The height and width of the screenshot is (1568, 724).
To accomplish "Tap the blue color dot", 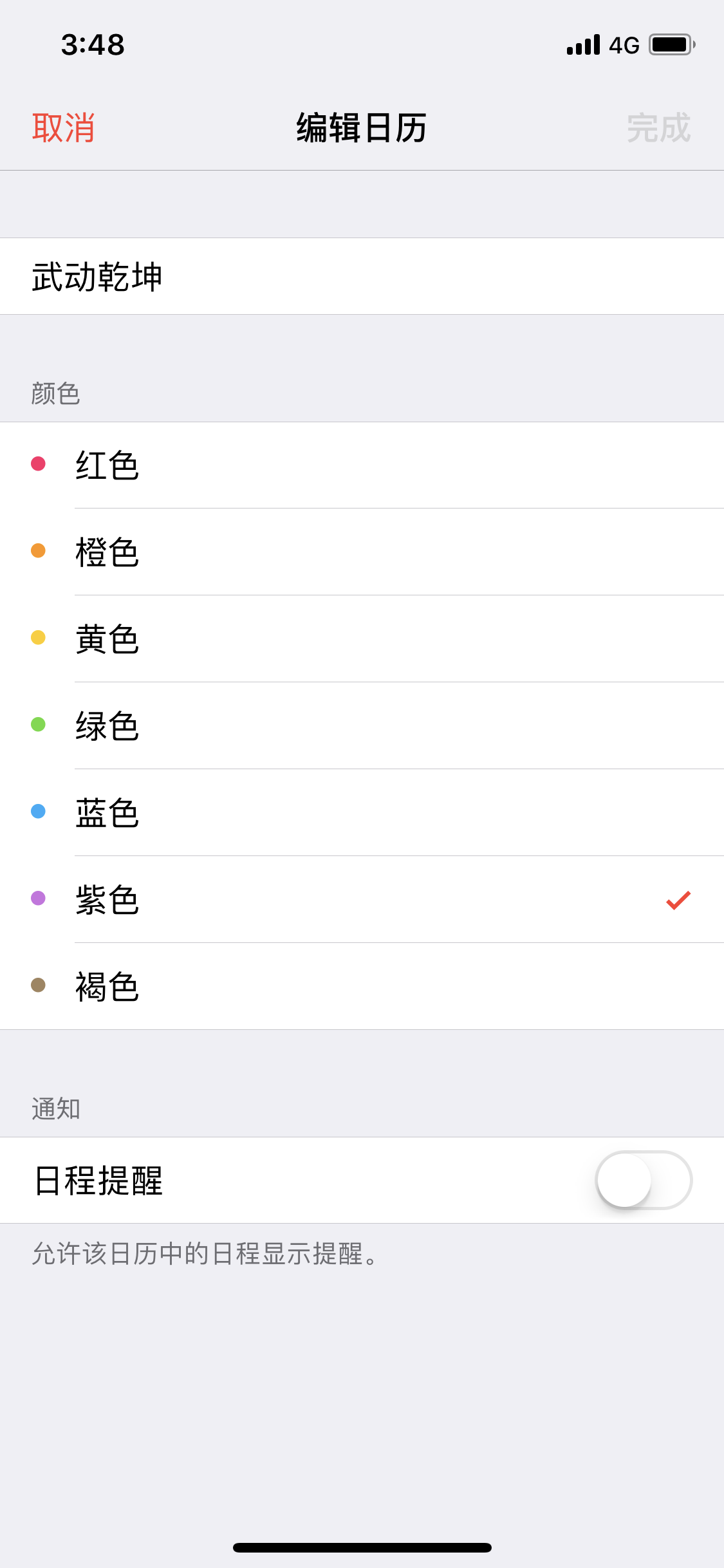I will [x=39, y=812].
